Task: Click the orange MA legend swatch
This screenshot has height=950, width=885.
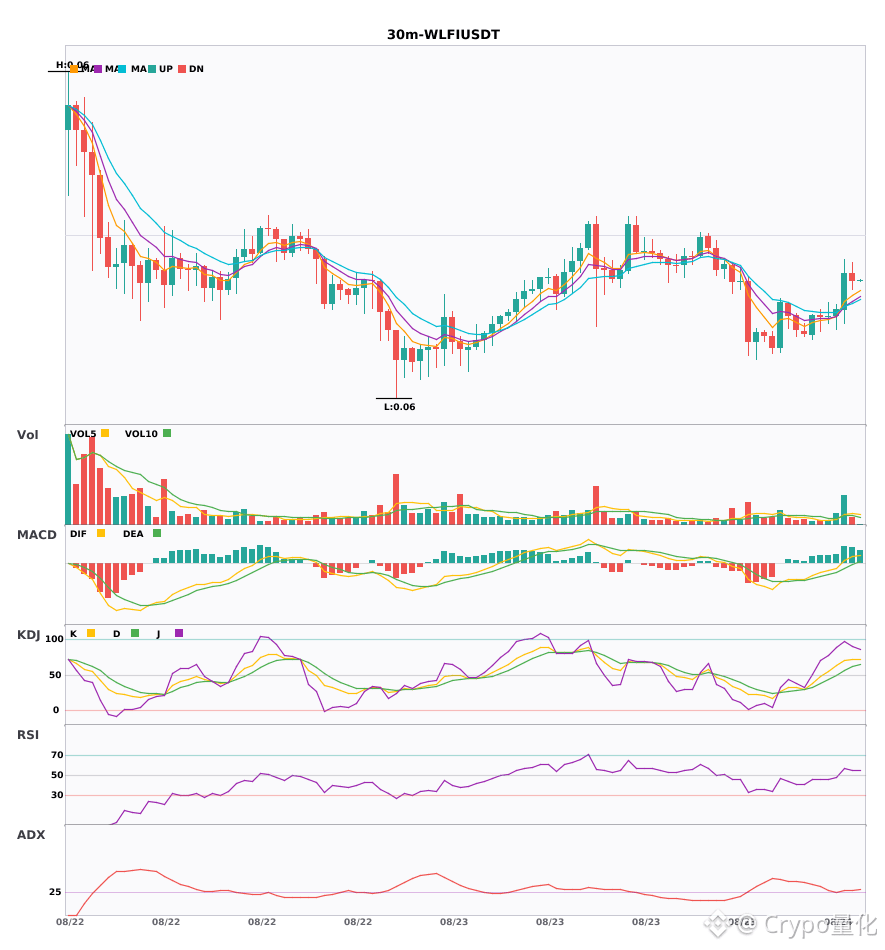Action: click(74, 69)
